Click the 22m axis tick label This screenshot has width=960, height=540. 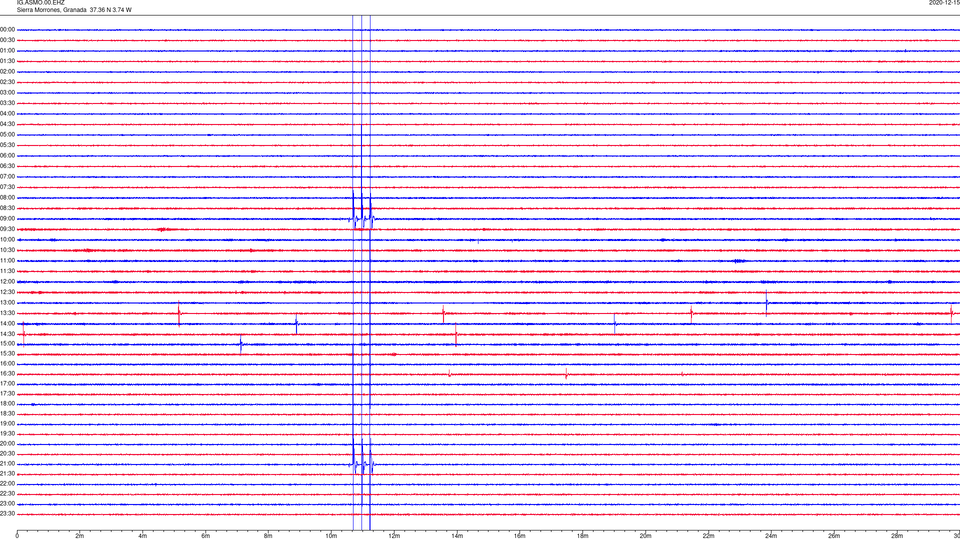pos(708,536)
